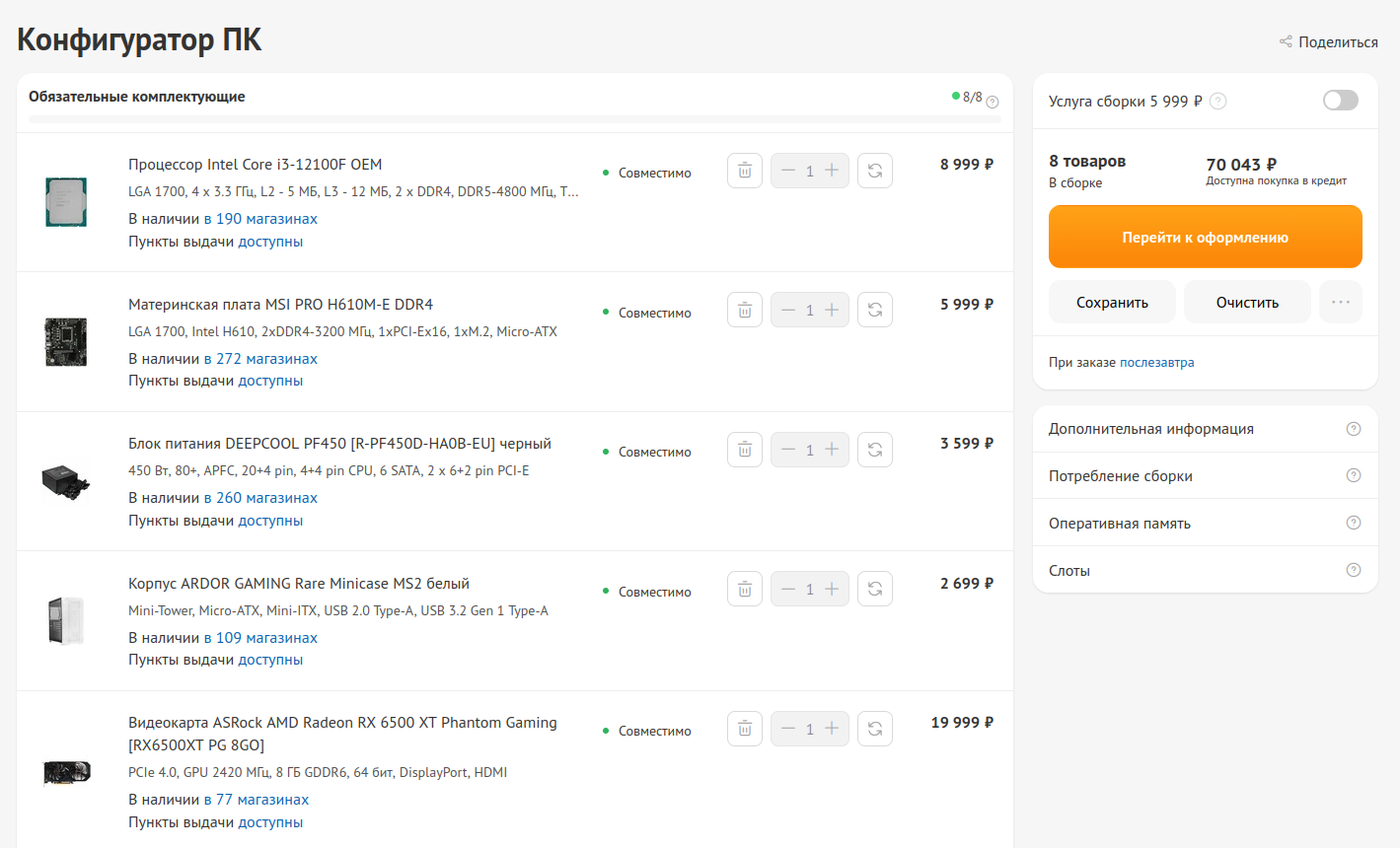Replace the MSI PRO H610M-E motherboard
1400x848 pixels.
(x=875, y=310)
